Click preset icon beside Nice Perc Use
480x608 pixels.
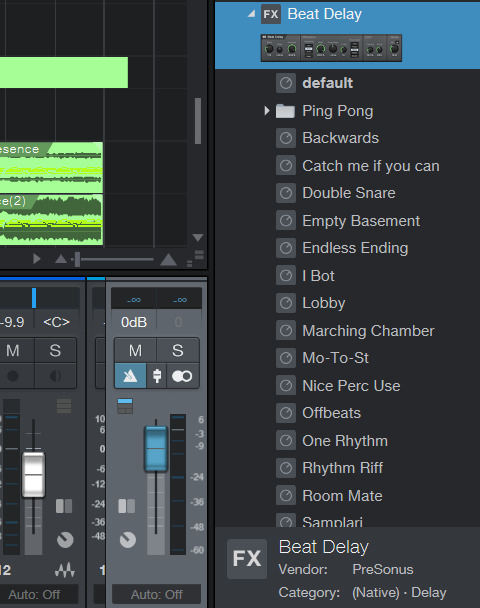(x=286, y=386)
